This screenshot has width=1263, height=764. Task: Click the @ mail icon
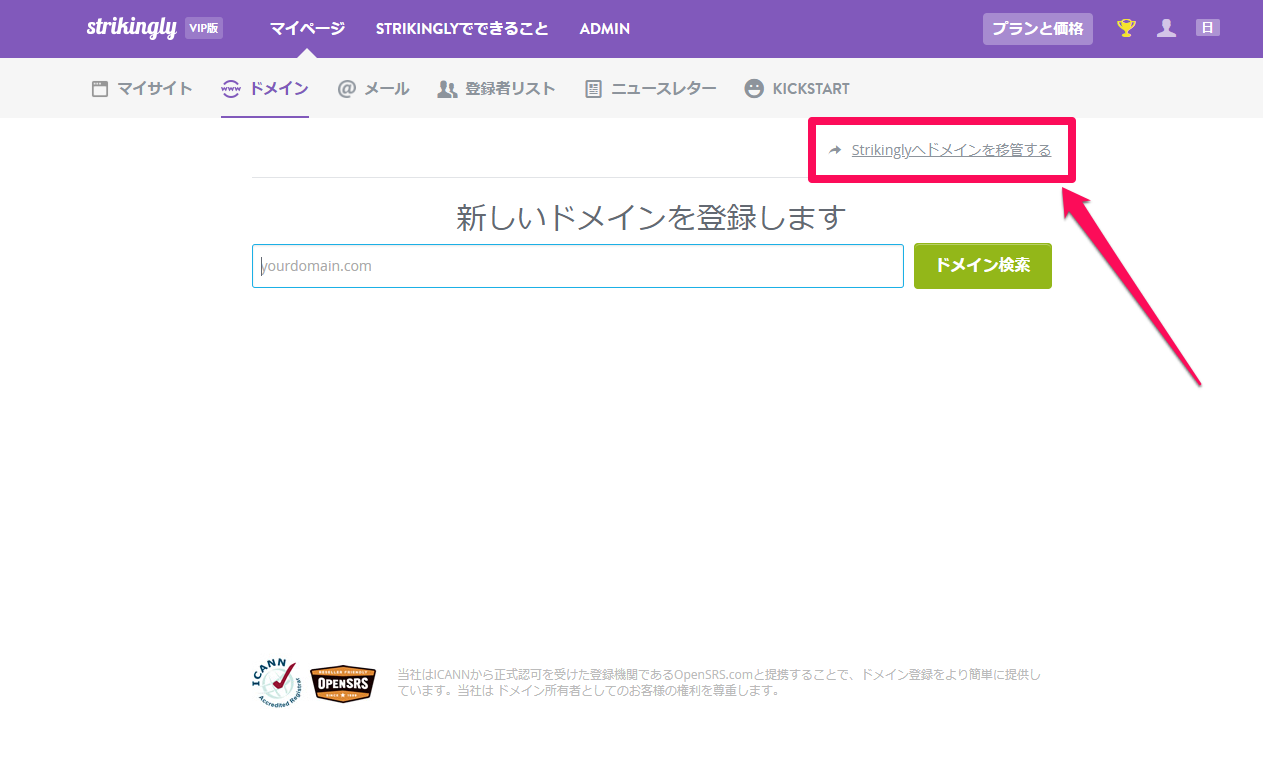(x=347, y=88)
